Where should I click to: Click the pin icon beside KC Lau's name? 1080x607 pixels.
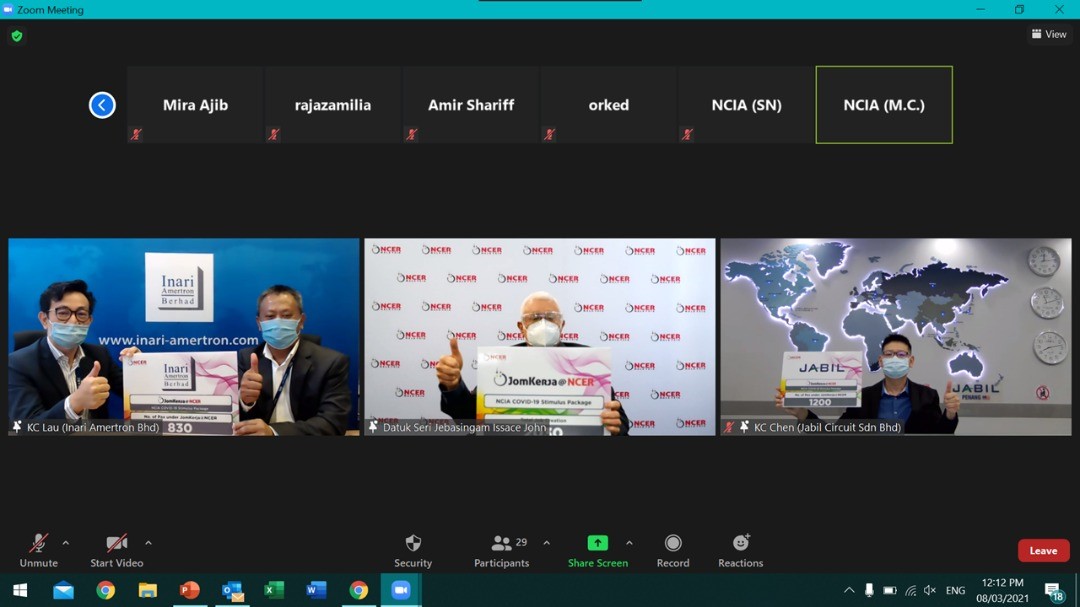17,427
